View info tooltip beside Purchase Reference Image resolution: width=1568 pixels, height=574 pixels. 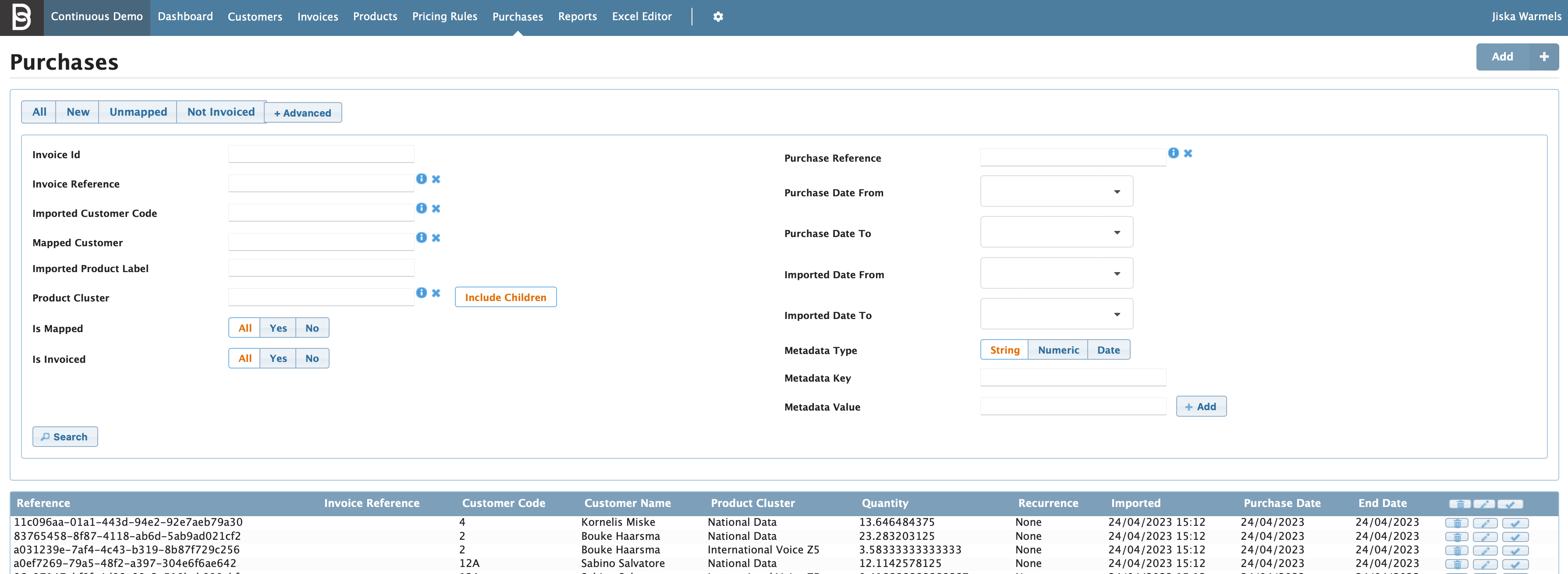[x=1173, y=153]
